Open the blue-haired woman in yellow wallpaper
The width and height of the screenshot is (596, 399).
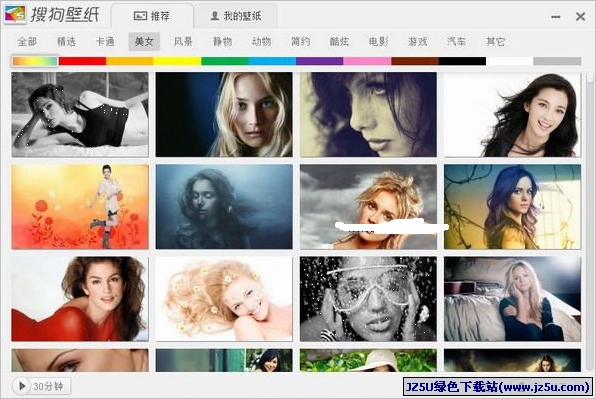512,207
